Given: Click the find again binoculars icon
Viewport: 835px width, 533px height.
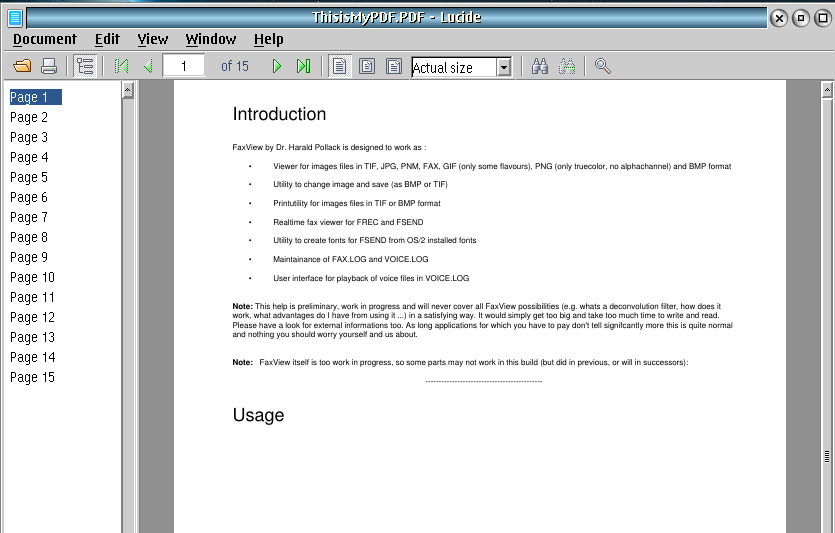Looking at the screenshot, I should pyautogui.click(x=567, y=67).
